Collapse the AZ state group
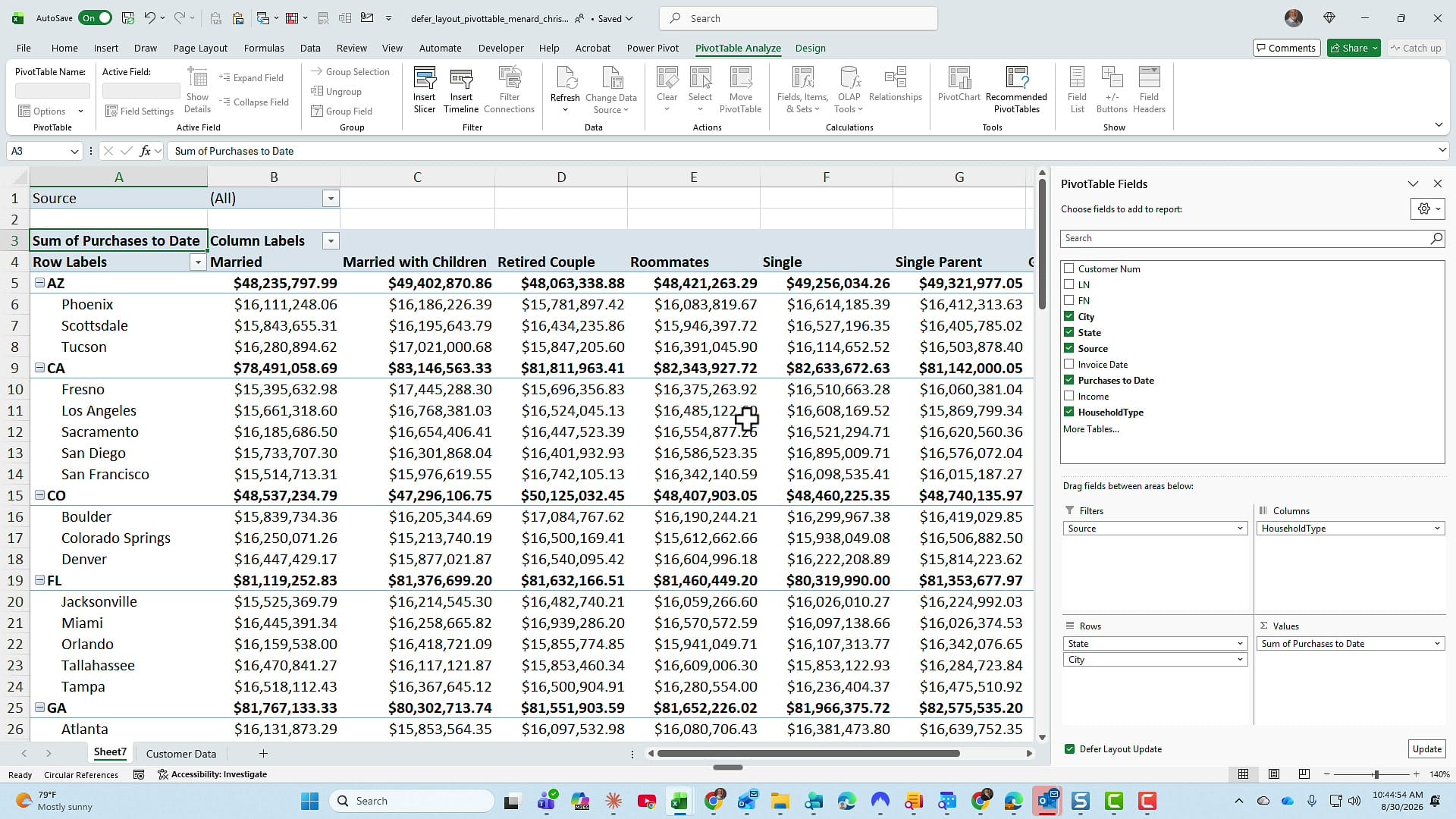This screenshot has width=1456, height=819. (39, 283)
